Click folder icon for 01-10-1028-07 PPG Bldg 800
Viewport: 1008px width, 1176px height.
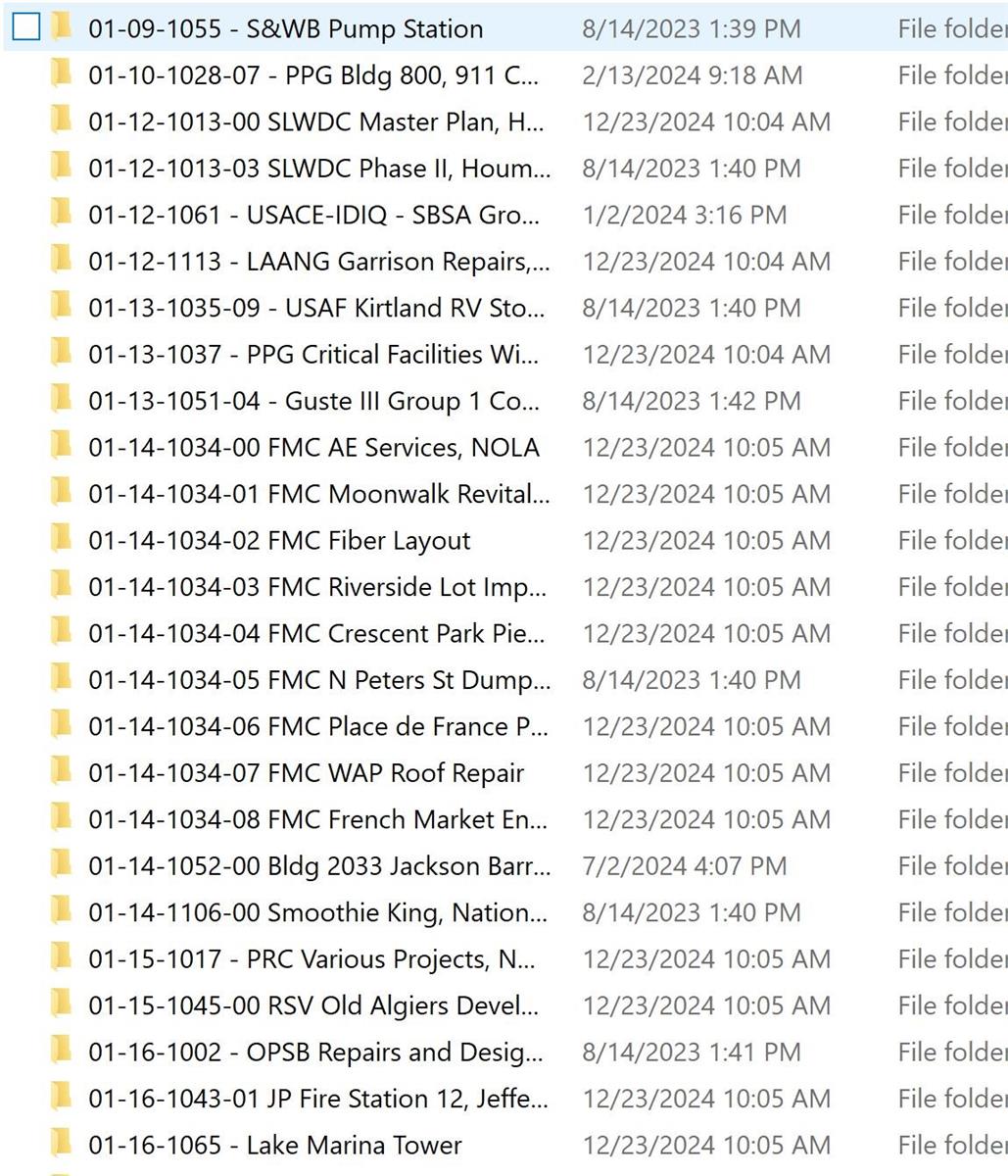[x=62, y=74]
